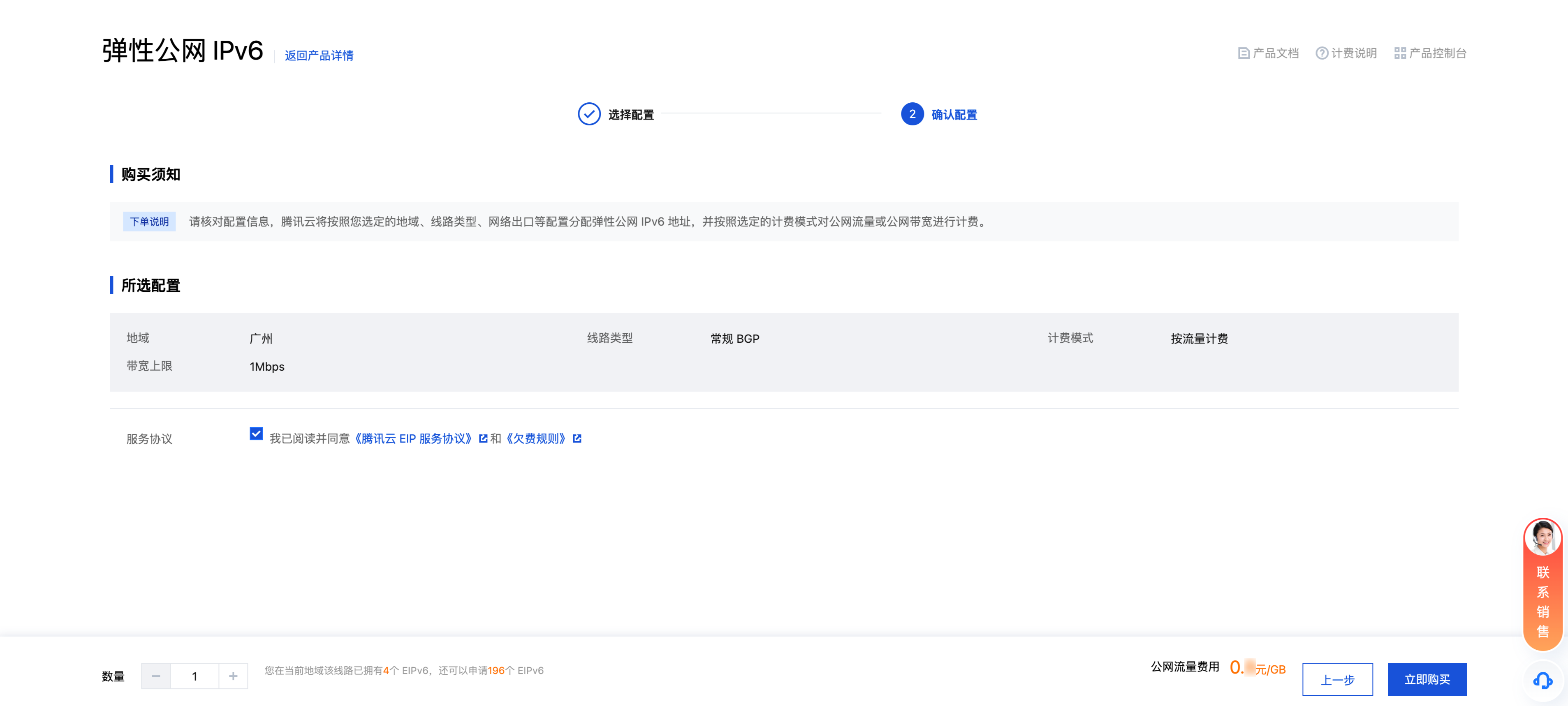Uncheck the service agreement checkbox
1568x706 pixels.
coord(256,434)
